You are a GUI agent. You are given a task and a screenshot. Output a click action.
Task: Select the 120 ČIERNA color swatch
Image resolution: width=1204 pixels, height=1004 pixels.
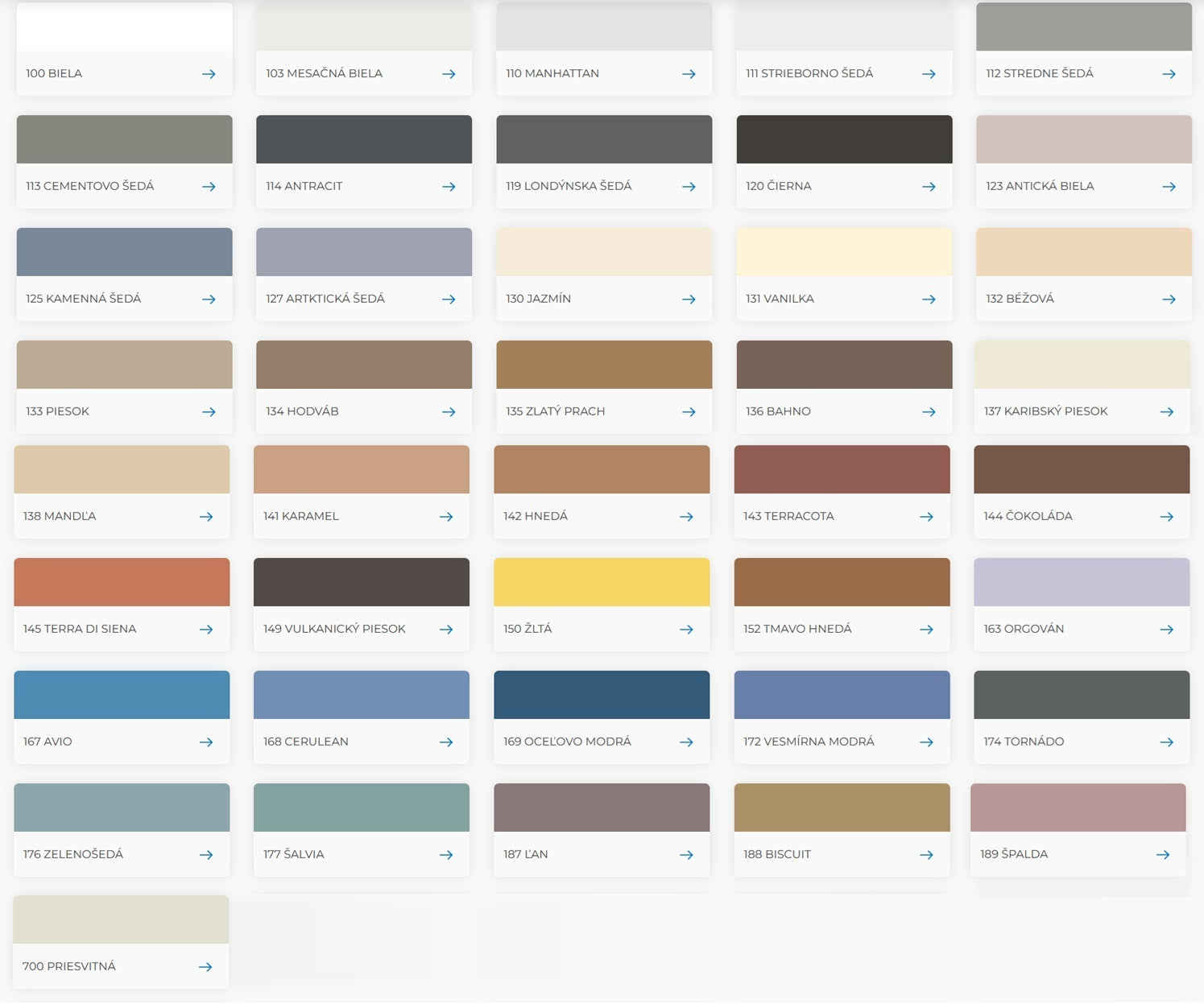click(844, 139)
